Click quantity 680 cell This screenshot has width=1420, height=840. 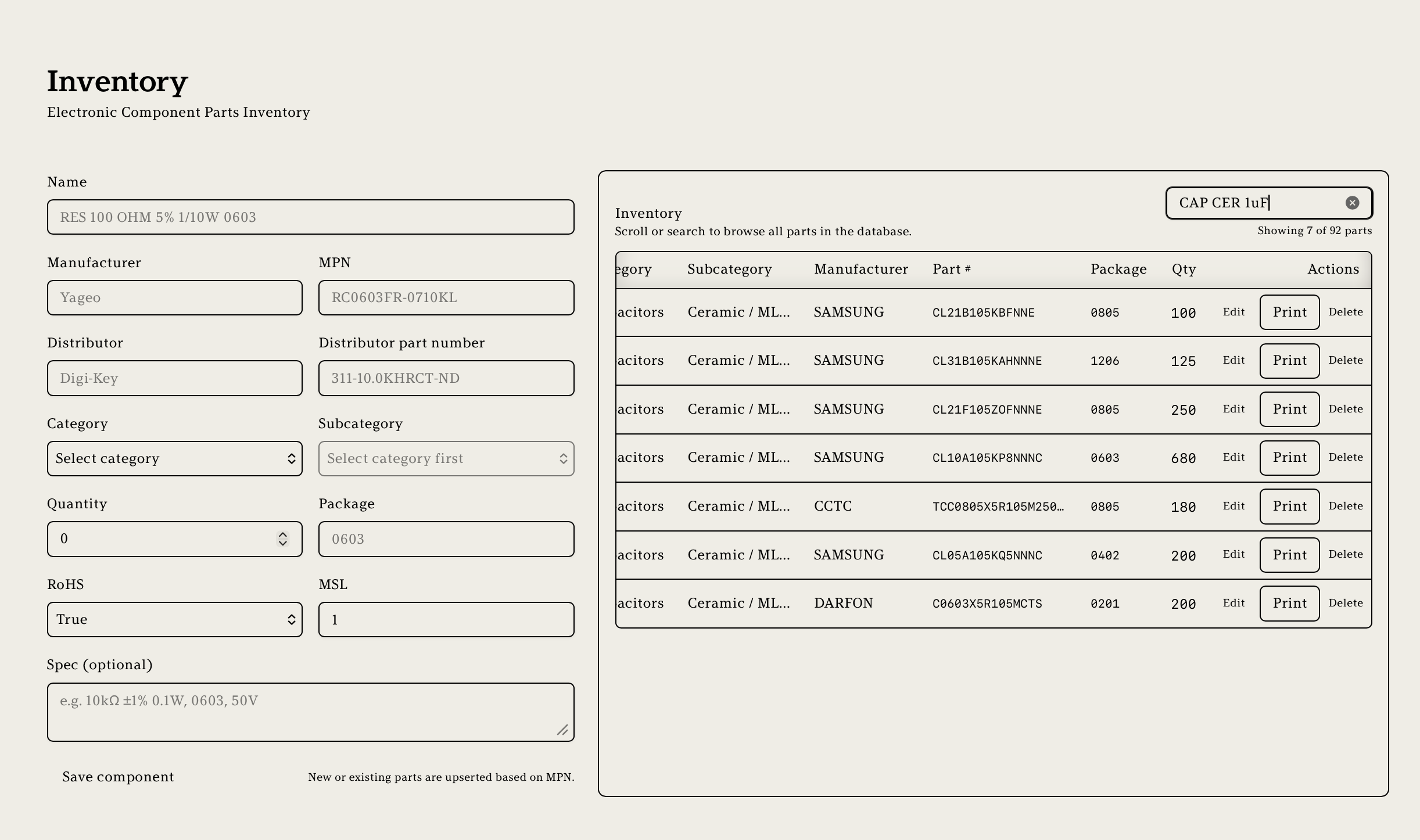click(x=1184, y=458)
